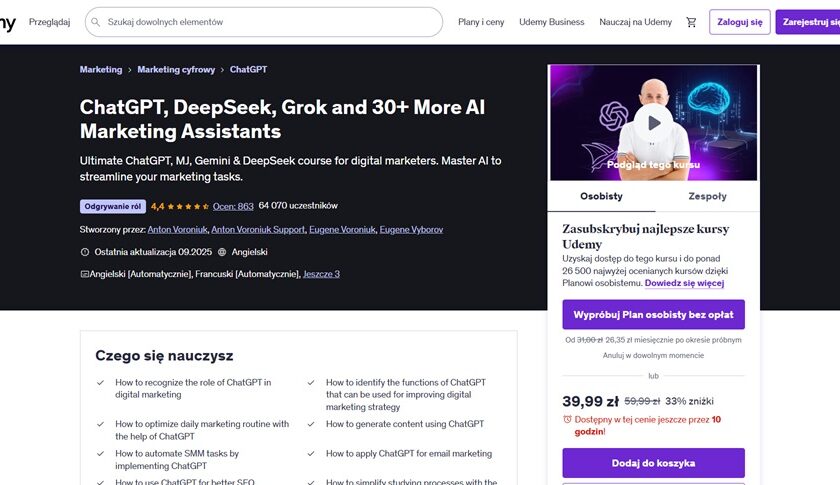Switch to the Zespoły tab
This screenshot has height=485, width=840.
pyautogui.click(x=707, y=196)
